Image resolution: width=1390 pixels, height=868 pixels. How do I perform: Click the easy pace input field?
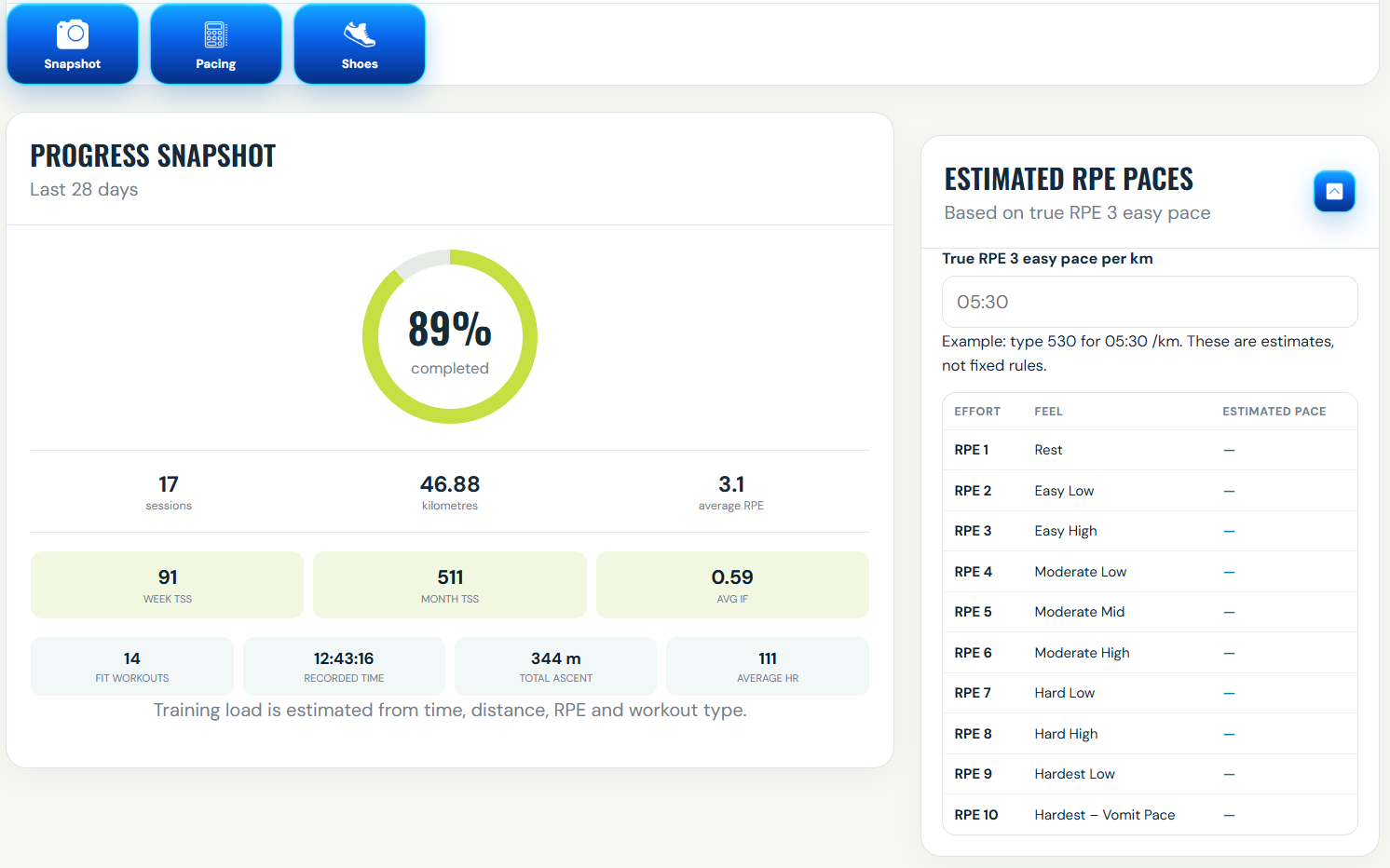point(1150,302)
